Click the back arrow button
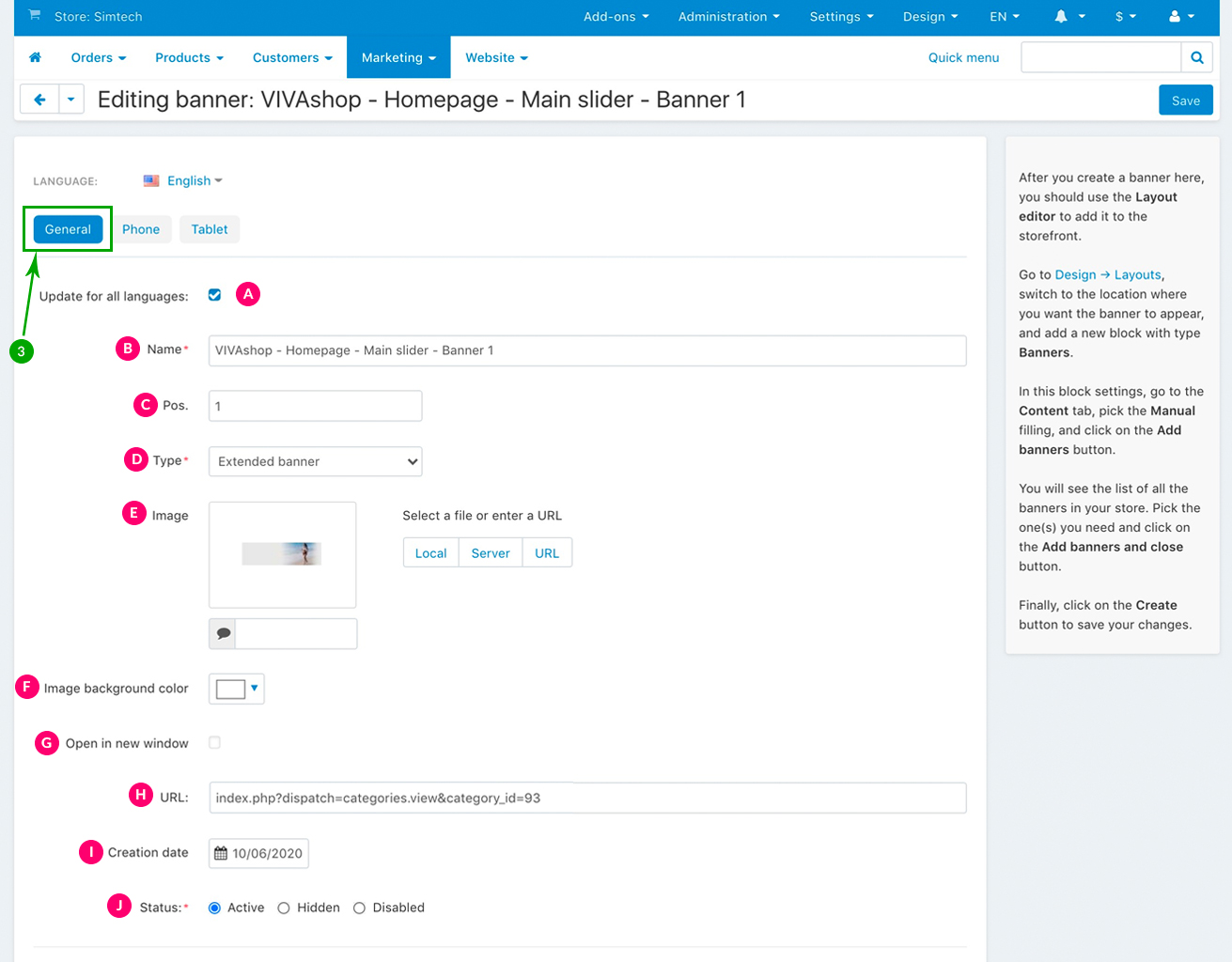The image size is (1232, 962). pyautogui.click(x=39, y=100)
